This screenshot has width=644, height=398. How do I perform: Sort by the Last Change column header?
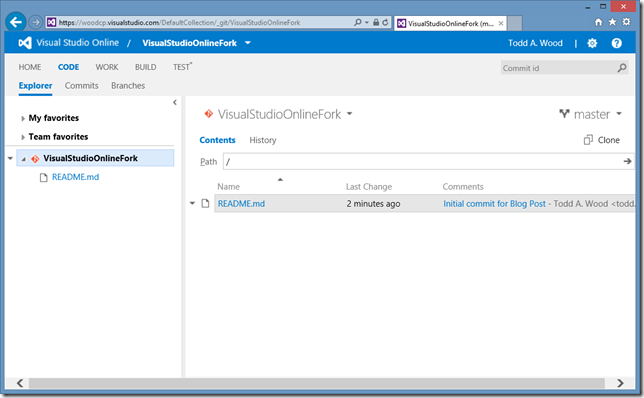(x=369, y=186)
